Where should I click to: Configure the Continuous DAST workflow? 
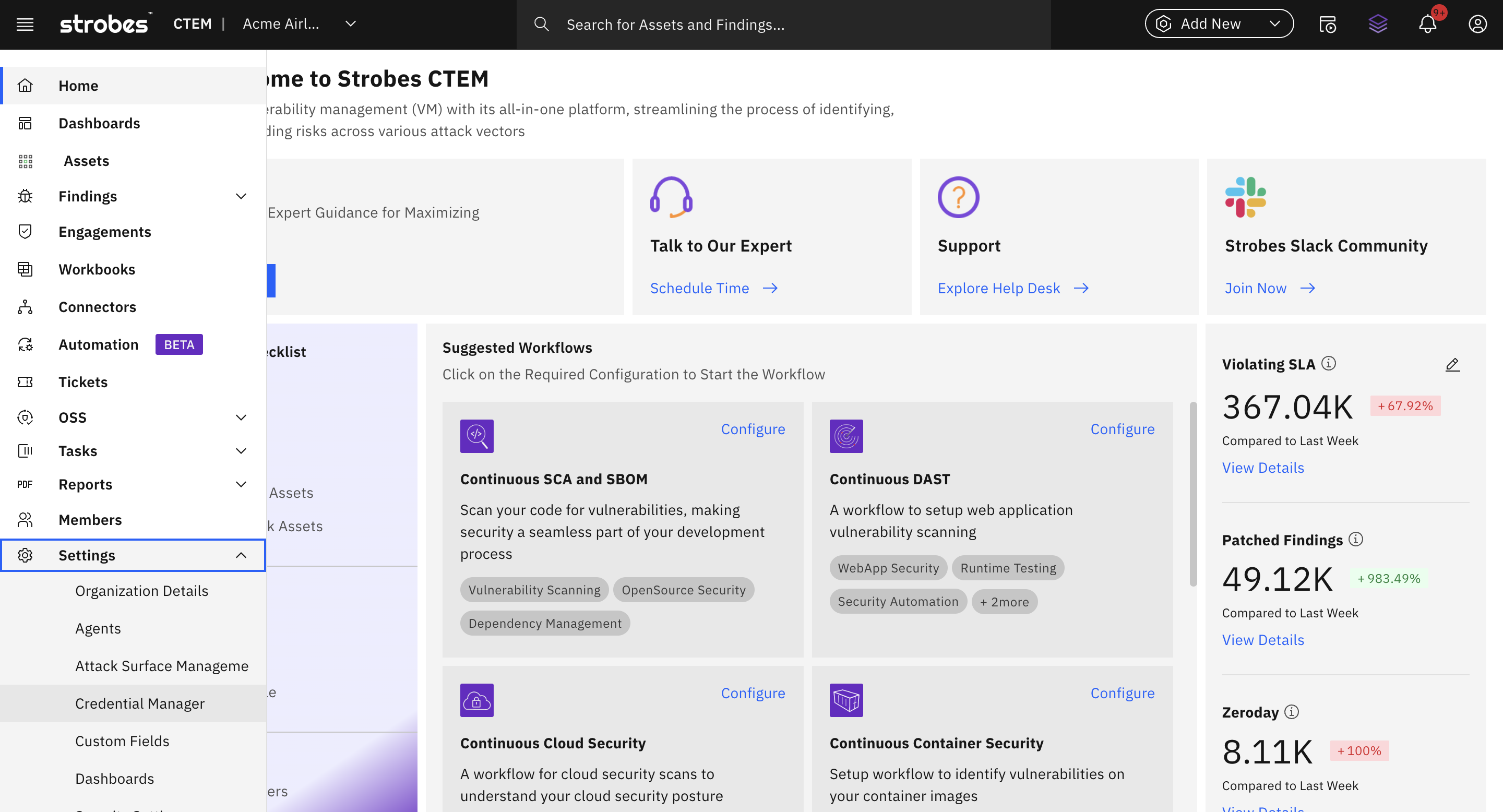coord(1122,429)
